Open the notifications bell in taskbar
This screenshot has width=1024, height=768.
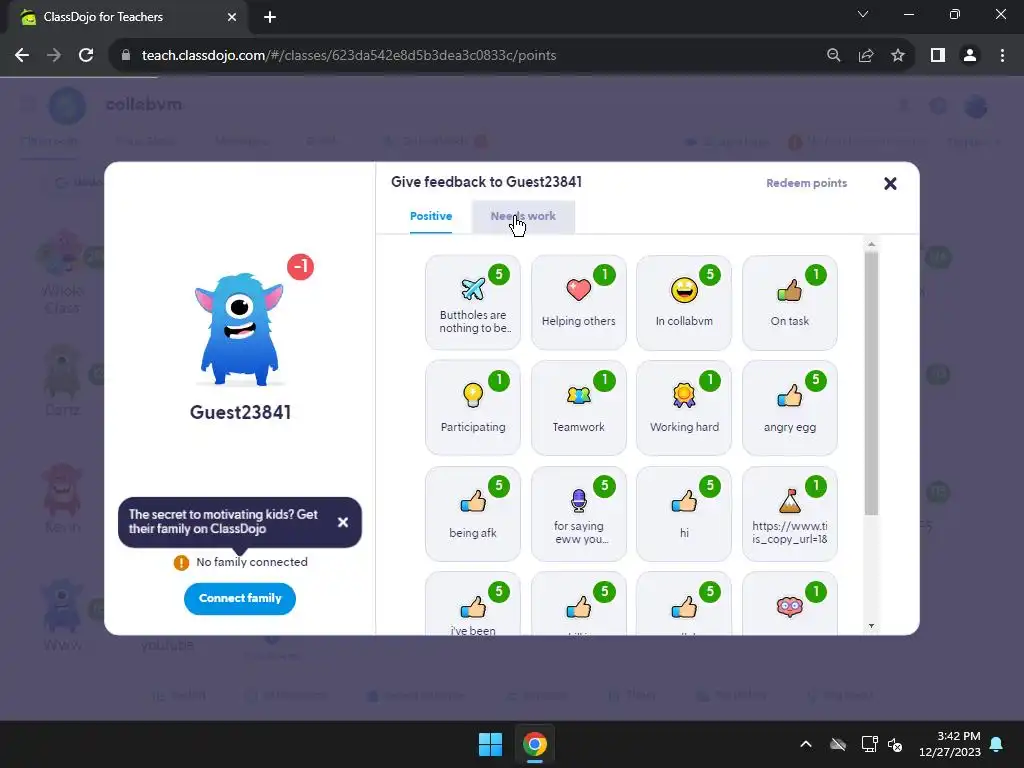click(x=997, y=744)
